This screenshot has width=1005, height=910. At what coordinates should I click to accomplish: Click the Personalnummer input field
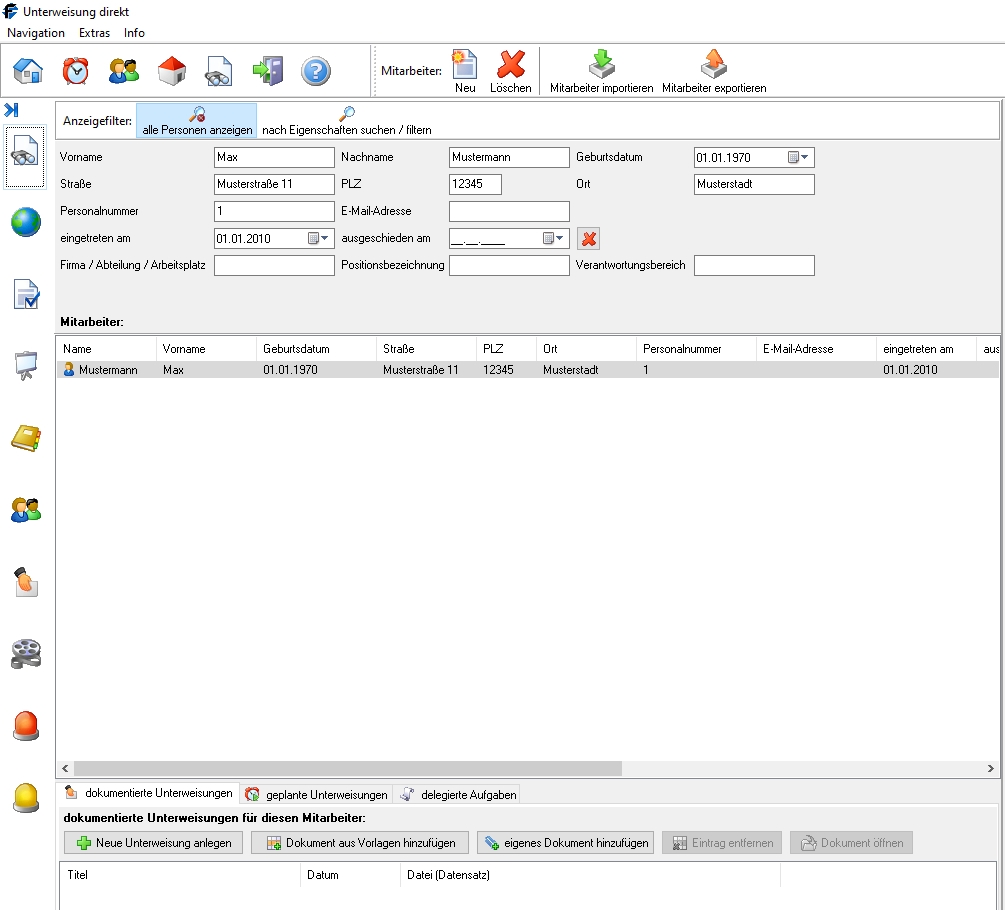274,211
